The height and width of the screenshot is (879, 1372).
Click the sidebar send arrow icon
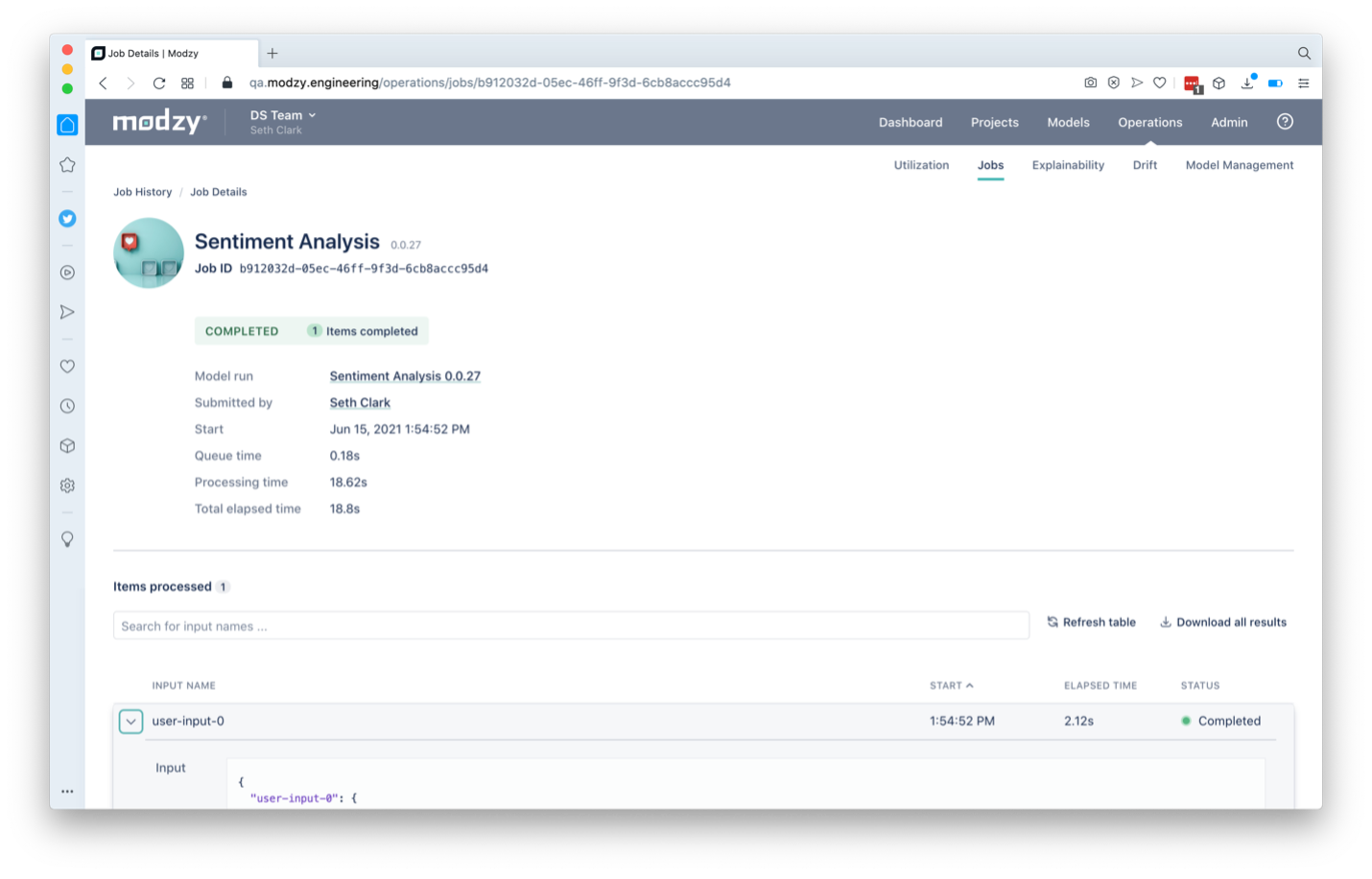[67, 312]
